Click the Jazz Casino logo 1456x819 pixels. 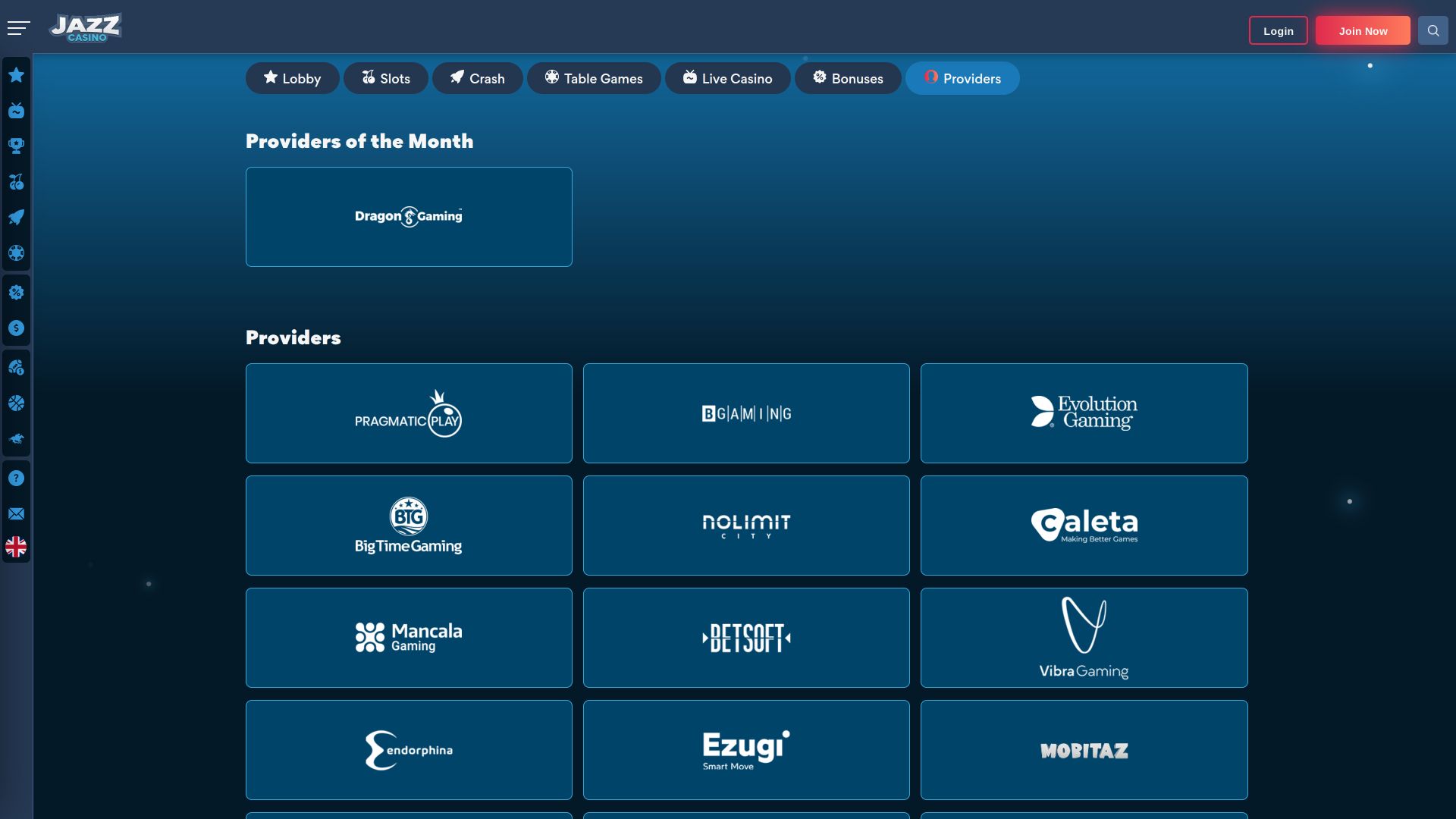point(86,29)
